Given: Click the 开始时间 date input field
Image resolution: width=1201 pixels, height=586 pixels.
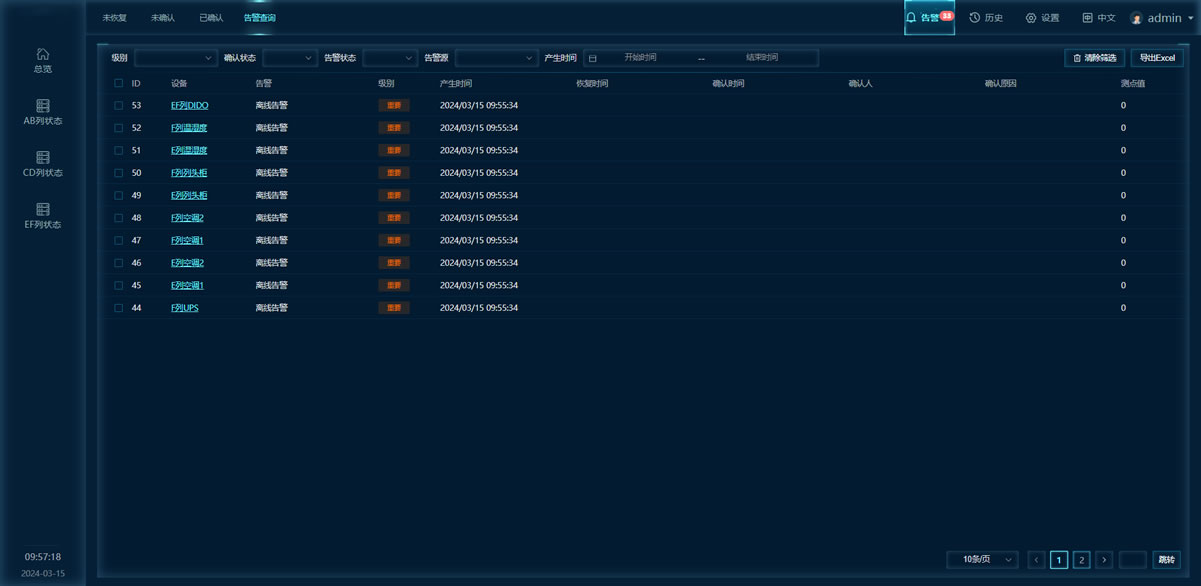Looking at the screenshot, I should 640,58.
